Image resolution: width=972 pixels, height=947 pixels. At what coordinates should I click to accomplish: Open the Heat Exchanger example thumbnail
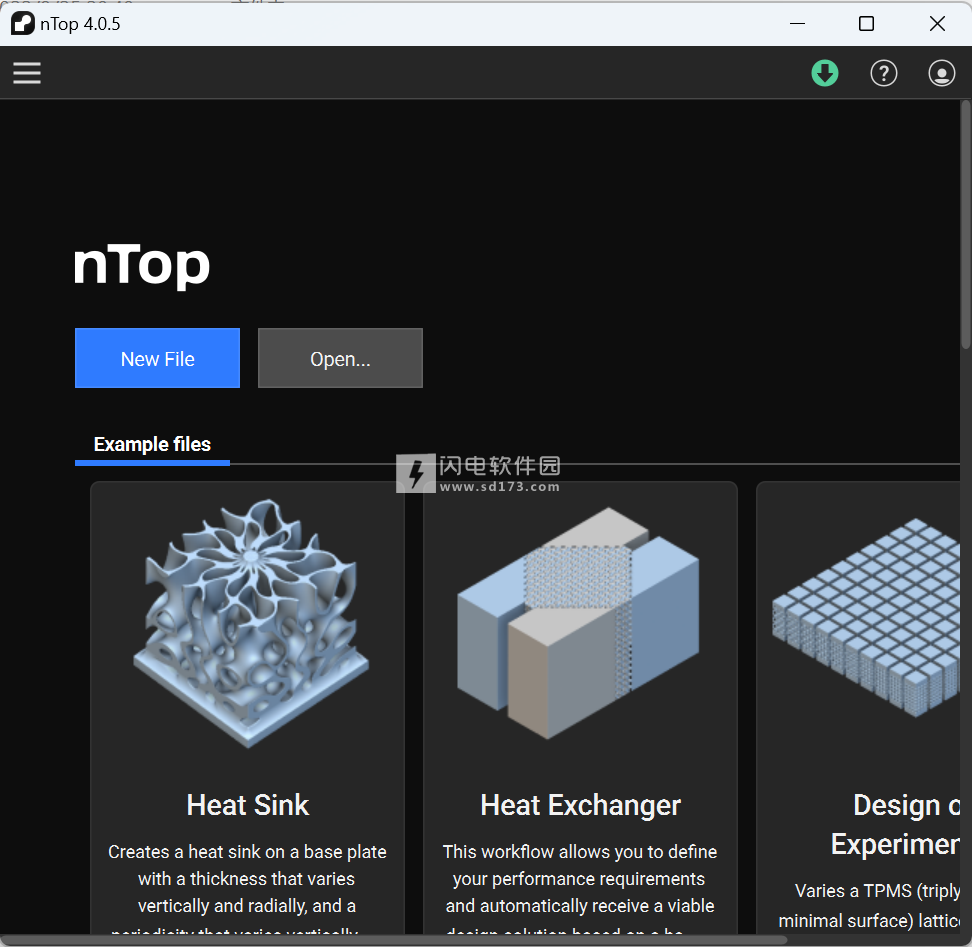coord(578,623)
